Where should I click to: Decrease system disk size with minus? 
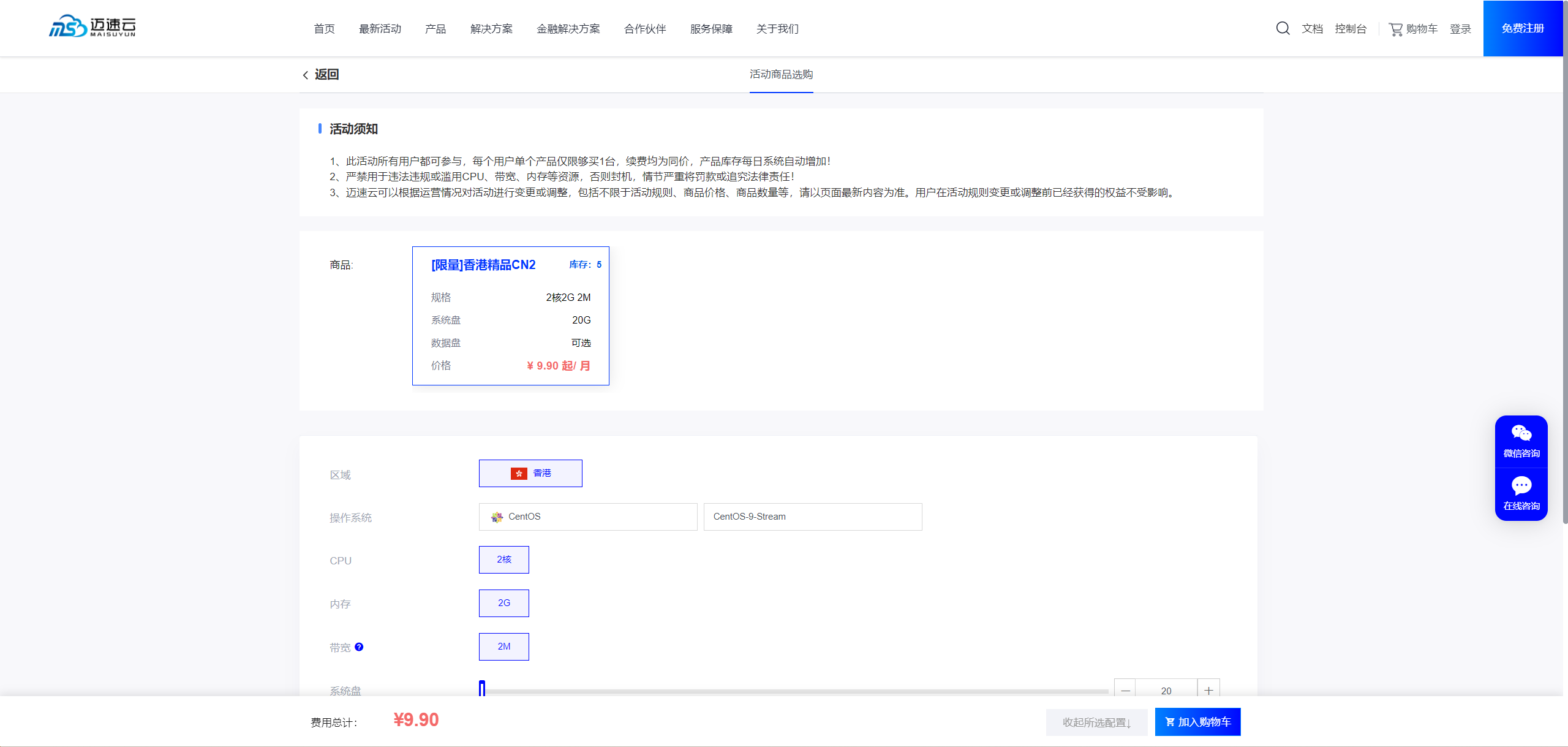pos(1125,691)
